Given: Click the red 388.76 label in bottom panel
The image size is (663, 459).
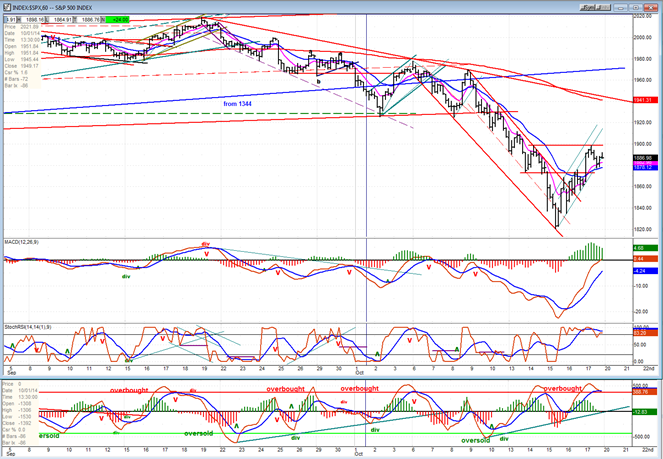Looking at the screenshot, I should click(644, 391).
